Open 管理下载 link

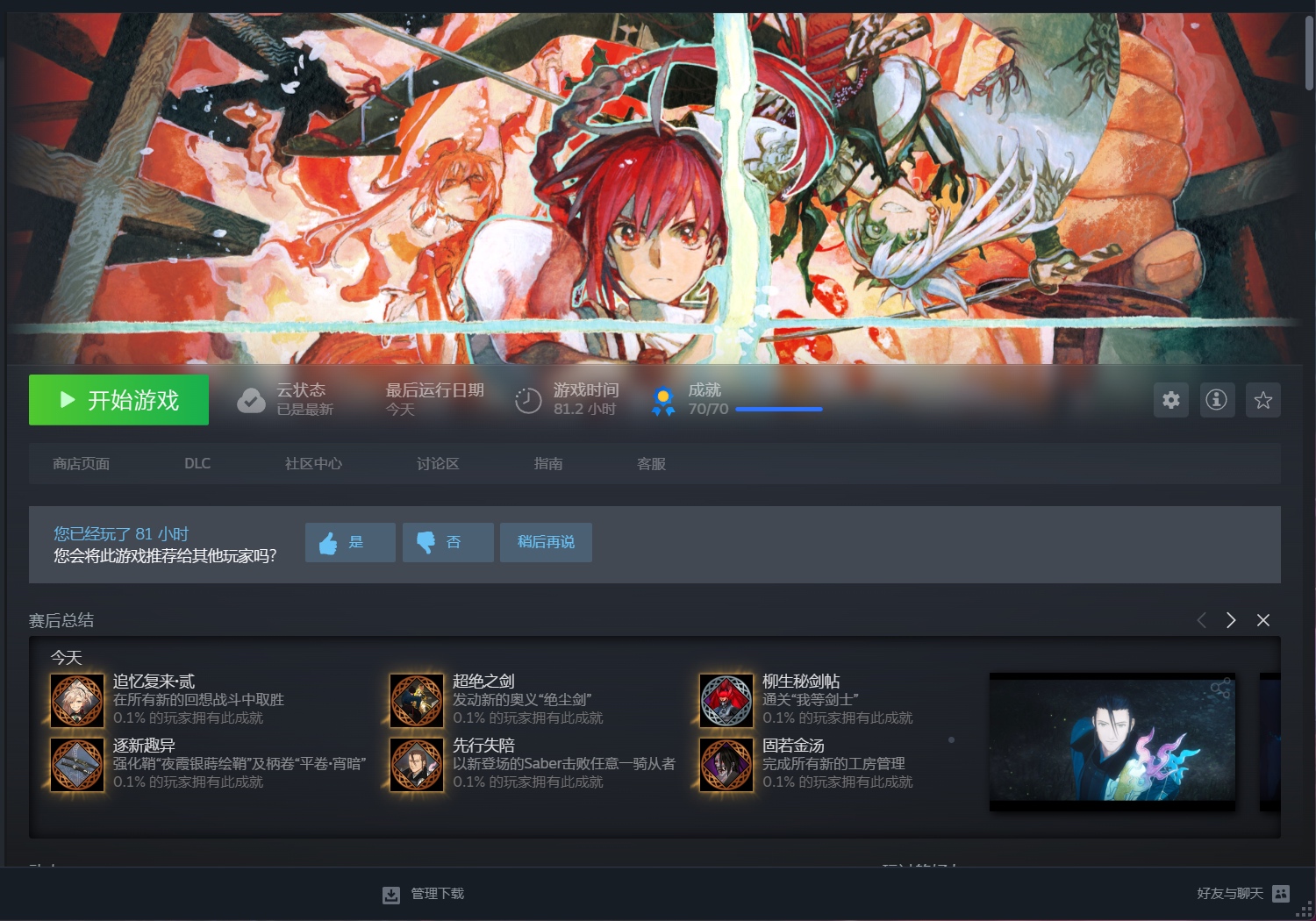(x=438, y=894)
